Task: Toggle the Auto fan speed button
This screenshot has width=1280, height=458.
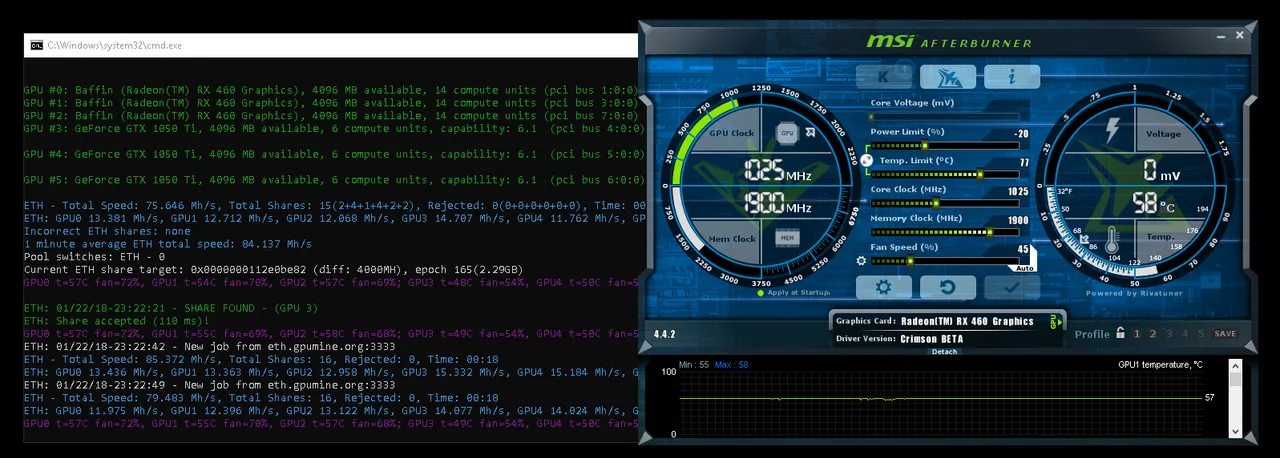Action: (x=1024, y=268)
